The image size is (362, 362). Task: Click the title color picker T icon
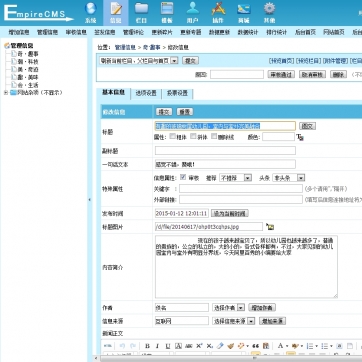(x=300, y=137)
